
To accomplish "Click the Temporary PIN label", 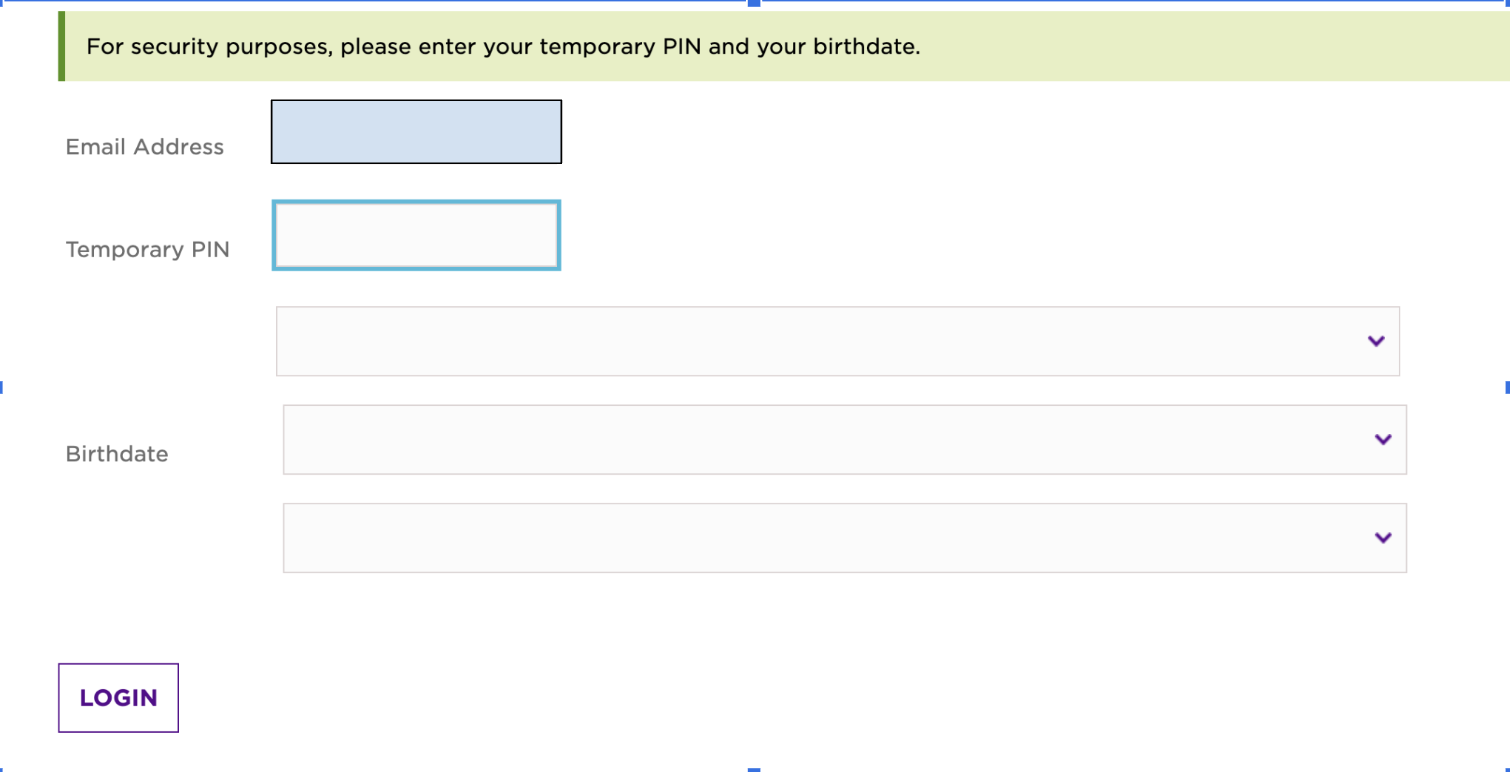I will (x=148, y=250).
